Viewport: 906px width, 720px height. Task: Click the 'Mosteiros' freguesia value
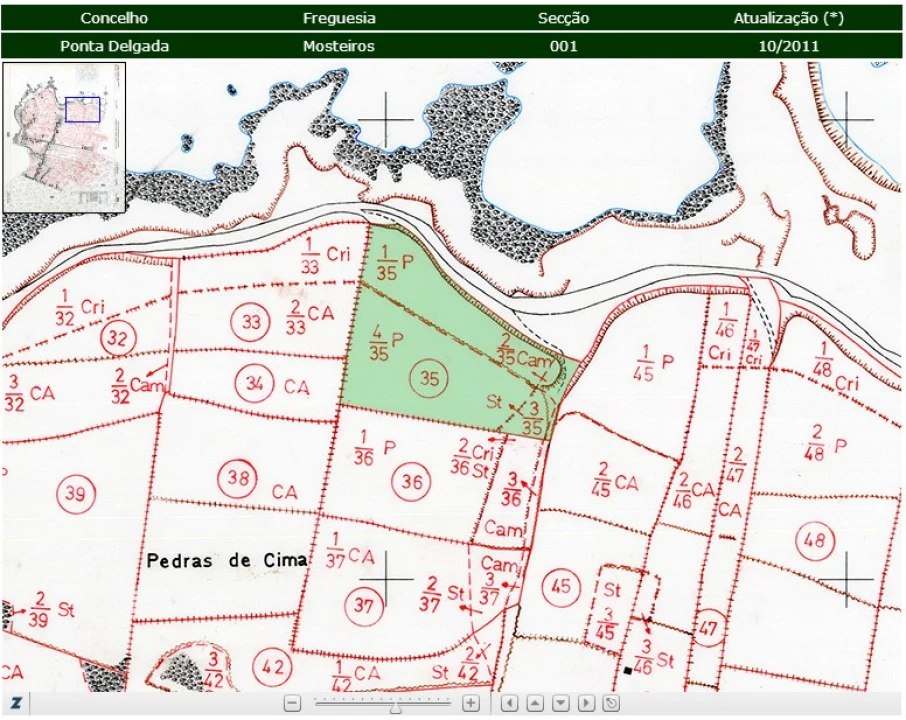pos(339,46)
